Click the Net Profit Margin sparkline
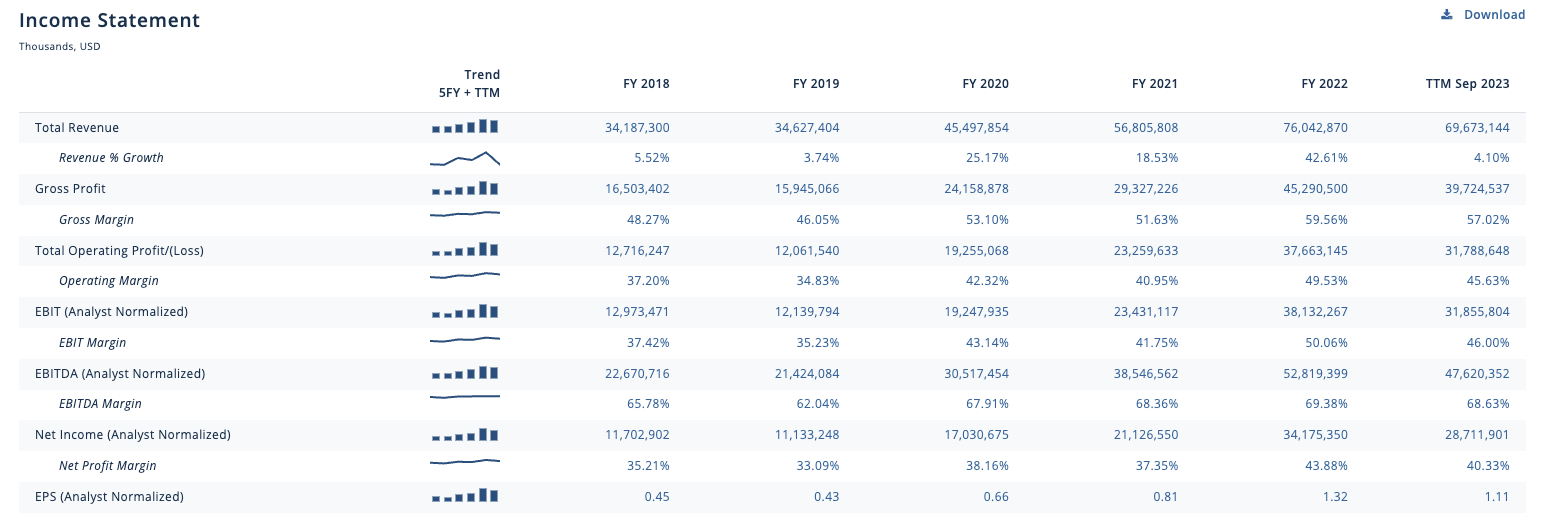This screenshot has width=1541, height=520. click(465, 462)
